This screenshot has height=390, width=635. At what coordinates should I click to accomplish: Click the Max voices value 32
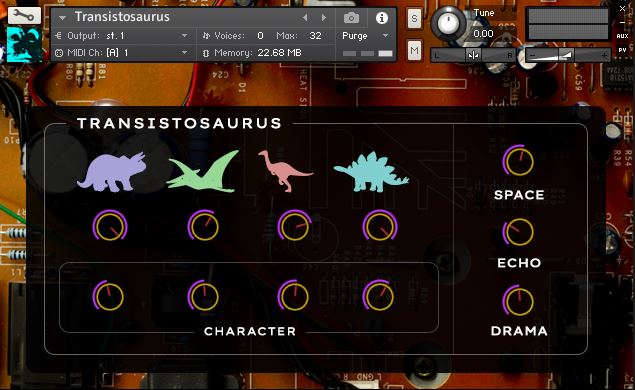point(315,36)
